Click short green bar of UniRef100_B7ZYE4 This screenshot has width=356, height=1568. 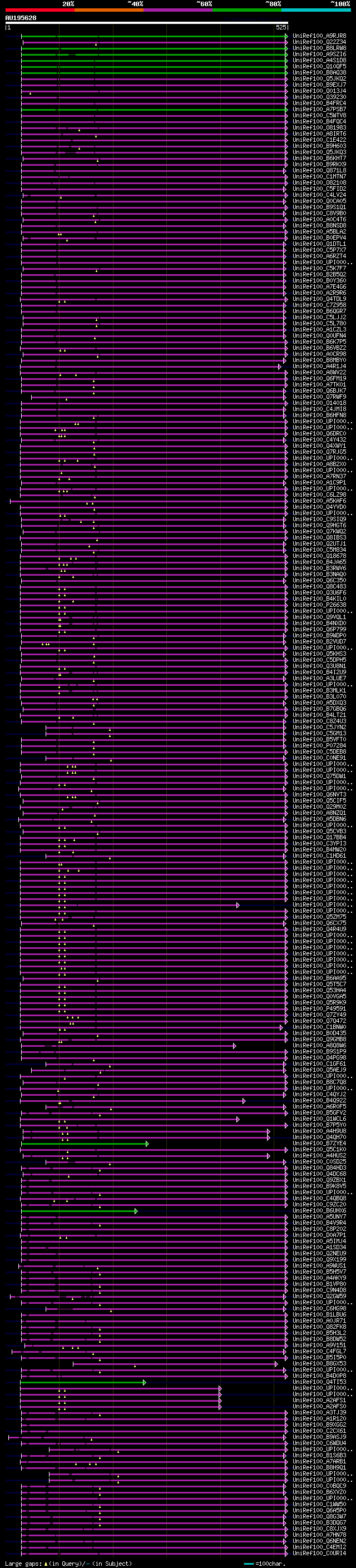(85, 1144)
